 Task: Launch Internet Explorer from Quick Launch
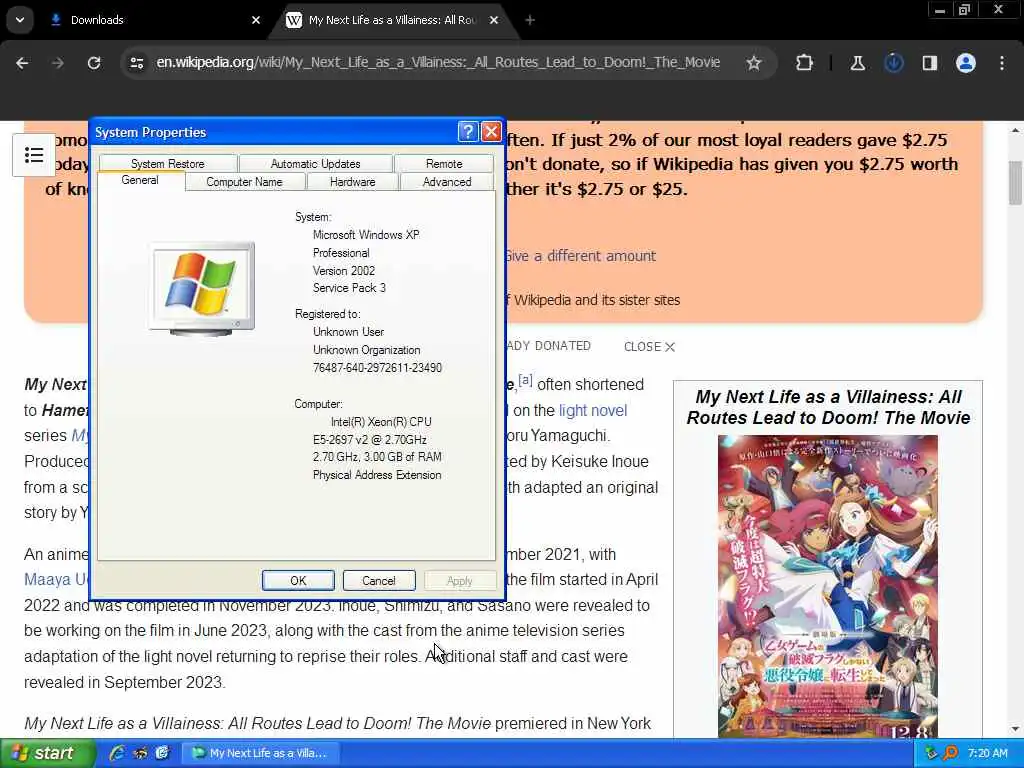tap(117, 753)
